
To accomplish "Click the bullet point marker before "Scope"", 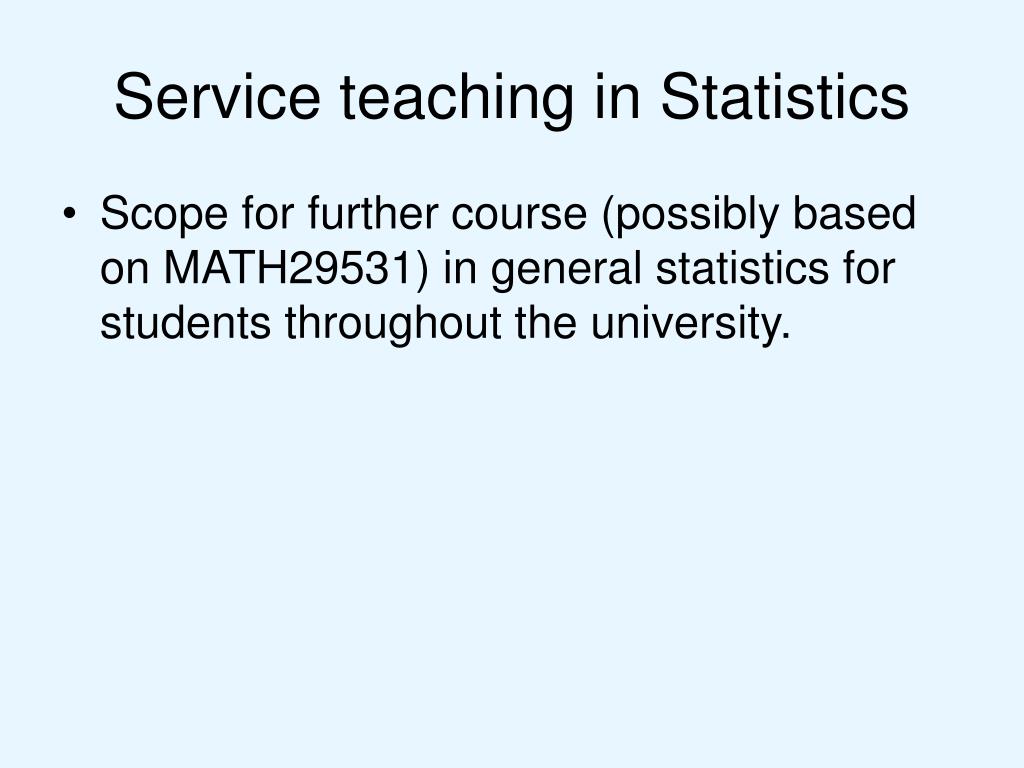I will 69,214.
